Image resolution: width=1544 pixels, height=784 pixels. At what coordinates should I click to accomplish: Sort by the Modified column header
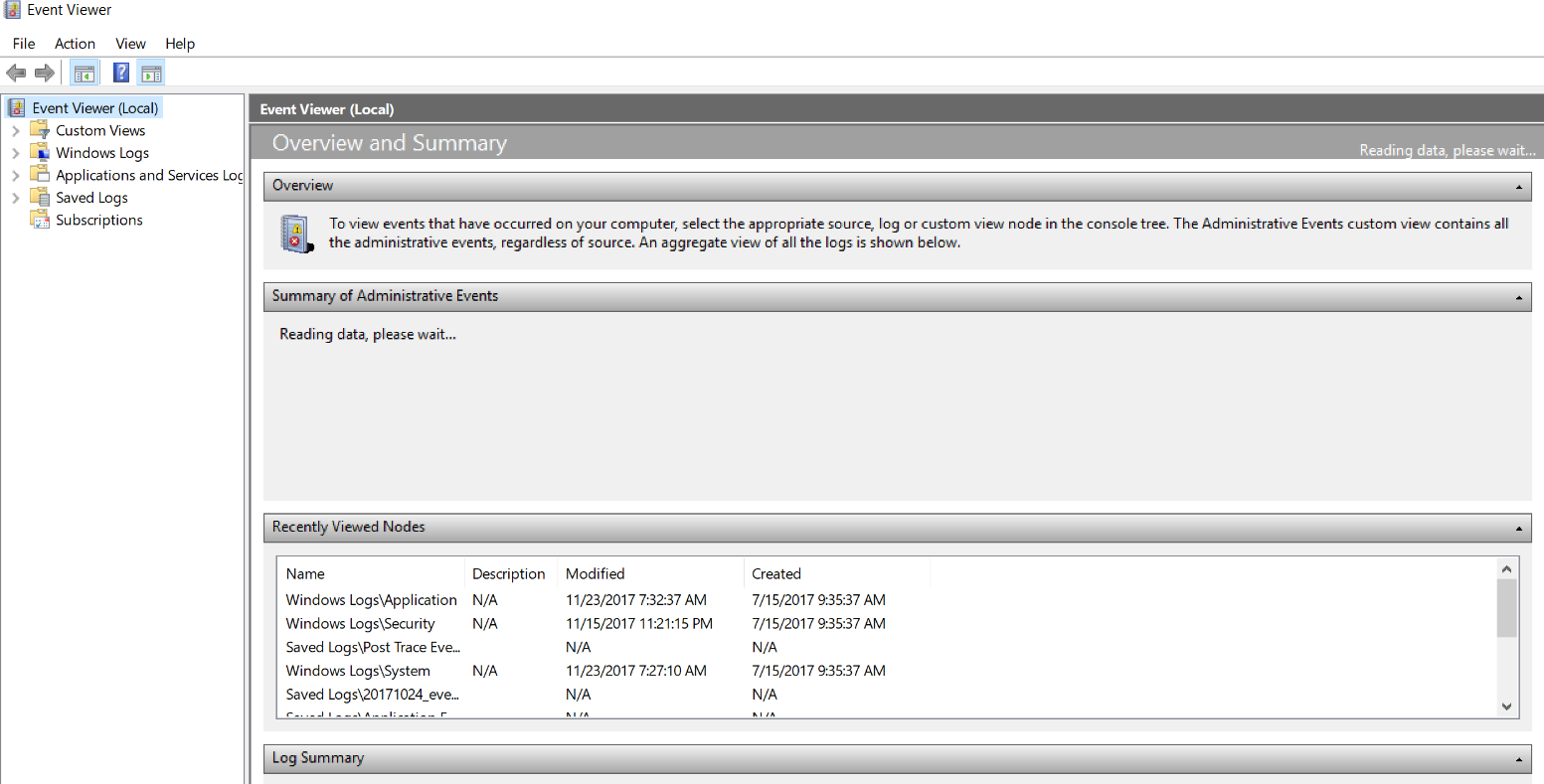(595, 573)
